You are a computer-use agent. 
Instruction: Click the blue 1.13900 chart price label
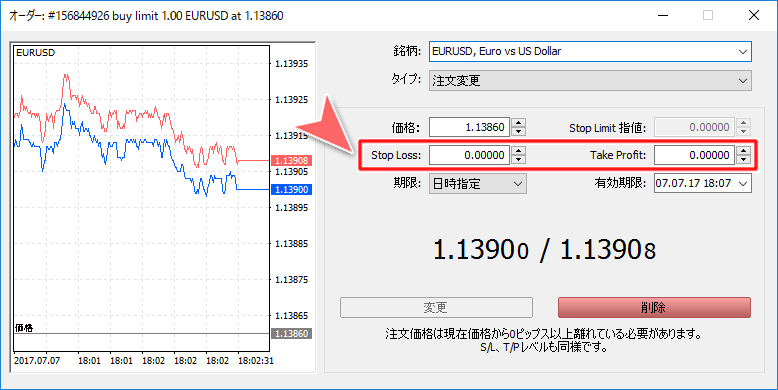[291, 190]
